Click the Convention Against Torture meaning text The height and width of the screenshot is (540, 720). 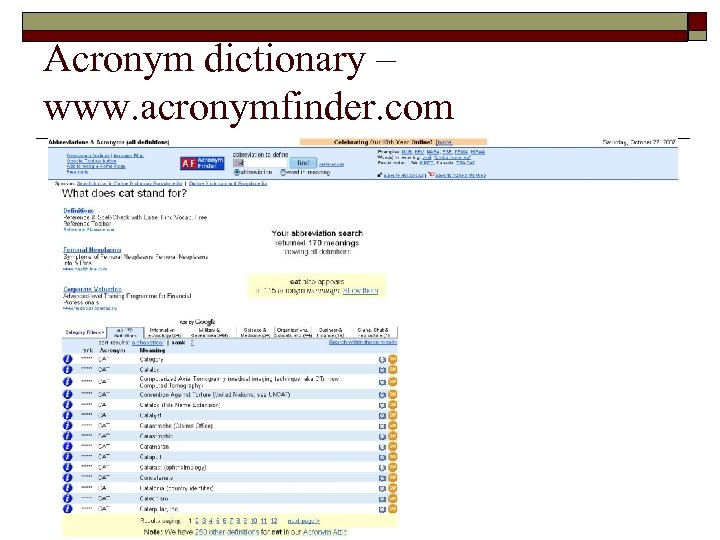[x=215, y=394]
